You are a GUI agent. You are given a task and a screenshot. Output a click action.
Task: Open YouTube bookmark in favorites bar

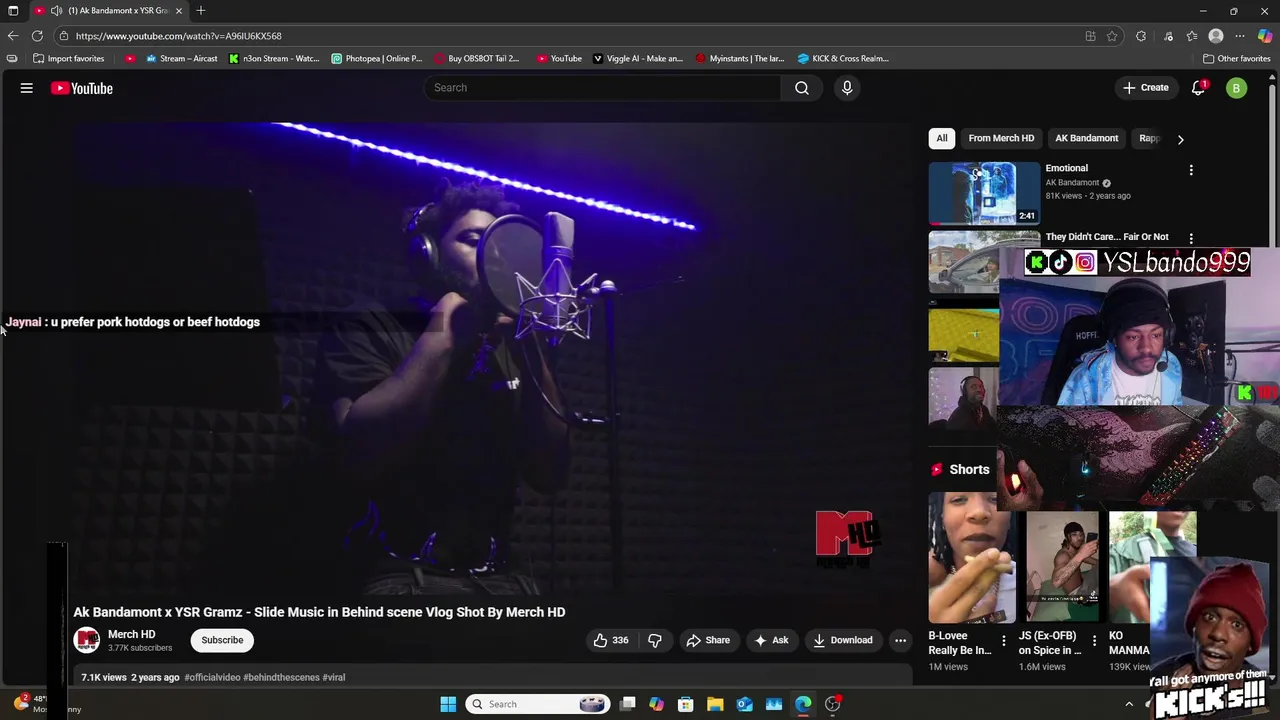pyautogui.click(x=559, y=58)
